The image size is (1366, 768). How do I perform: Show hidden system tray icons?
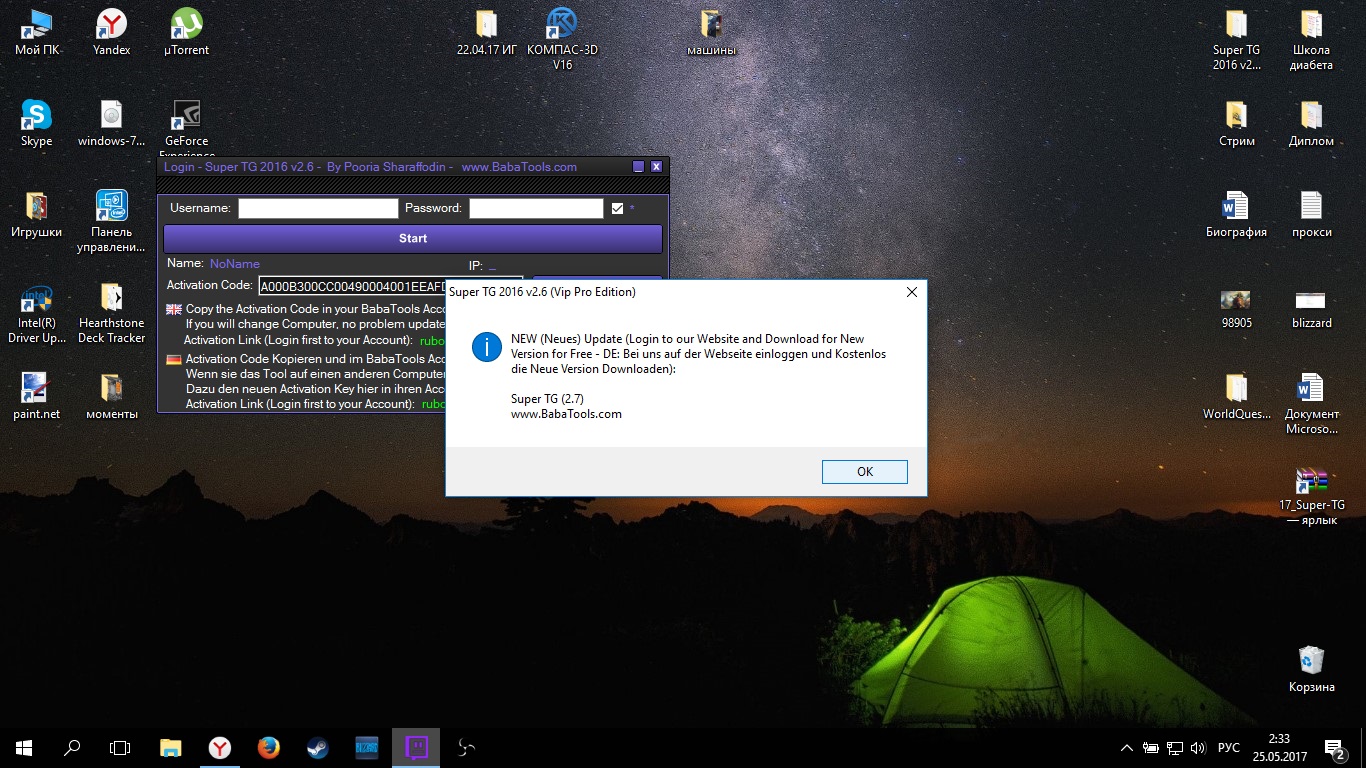(x=1127, y=748)
